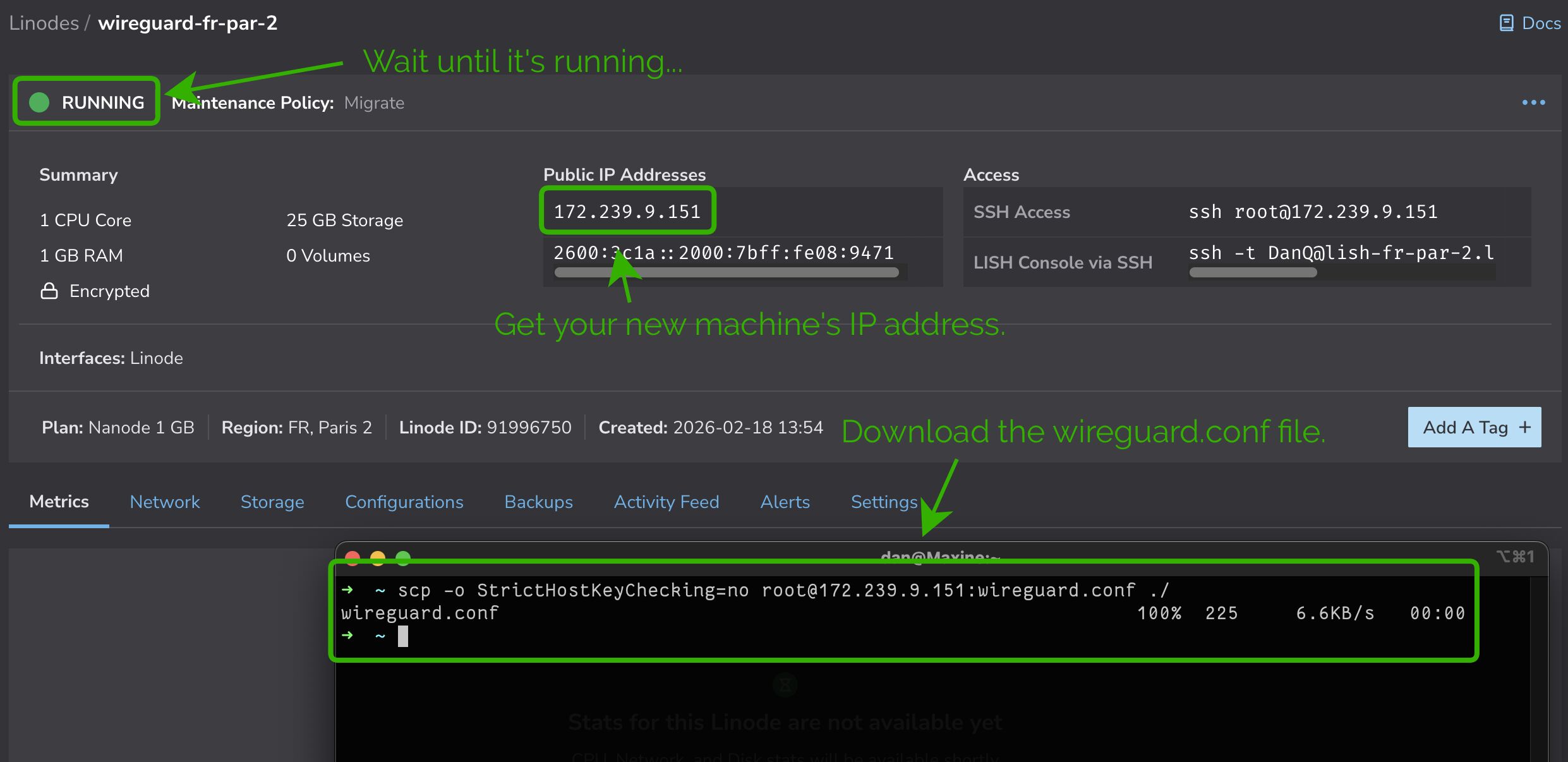Click the green RUNNING status indicator

pyautogui.click(x=39, y=102)
